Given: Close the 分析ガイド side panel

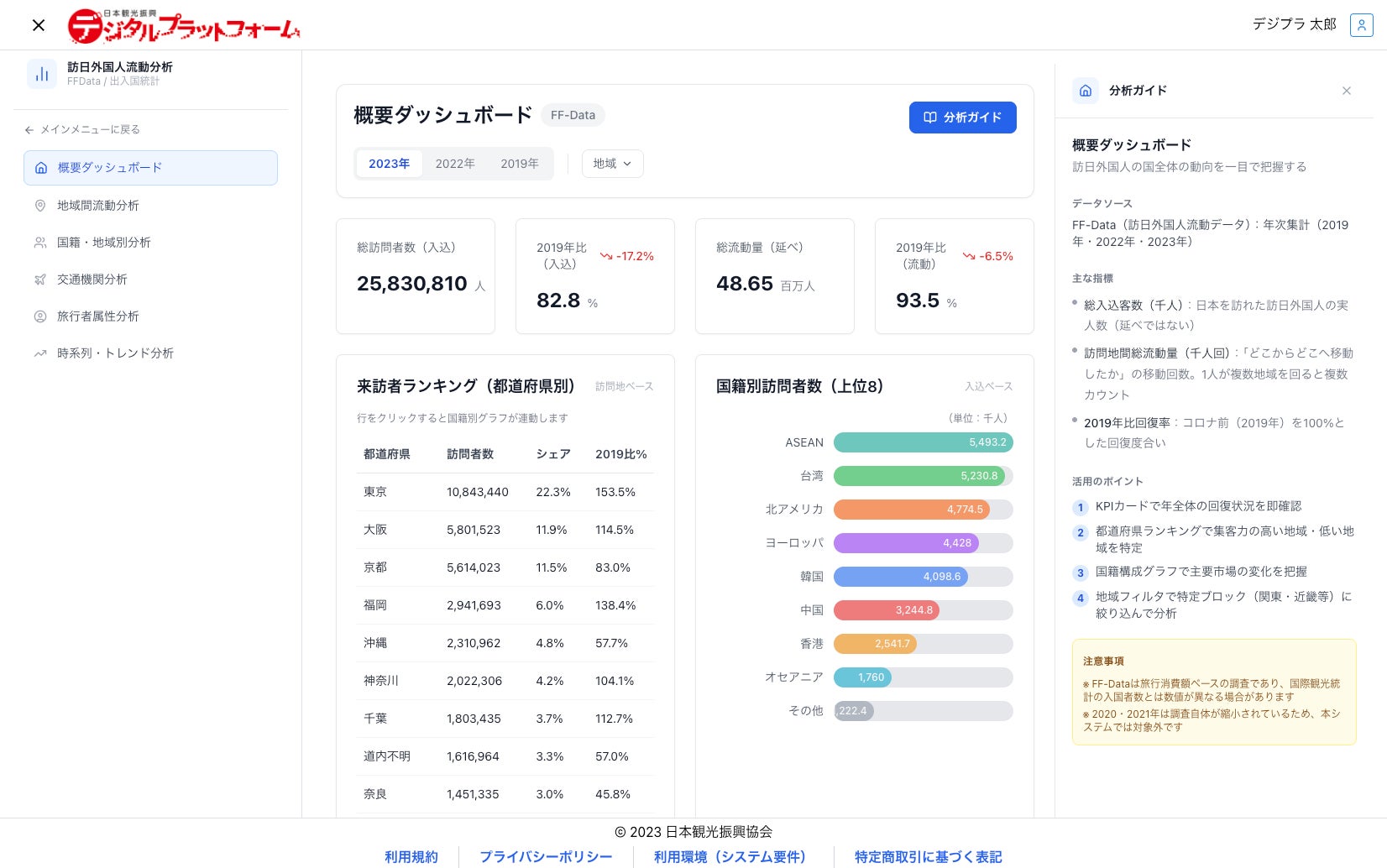Looking at the screenshot, I should pos(1347,91).
